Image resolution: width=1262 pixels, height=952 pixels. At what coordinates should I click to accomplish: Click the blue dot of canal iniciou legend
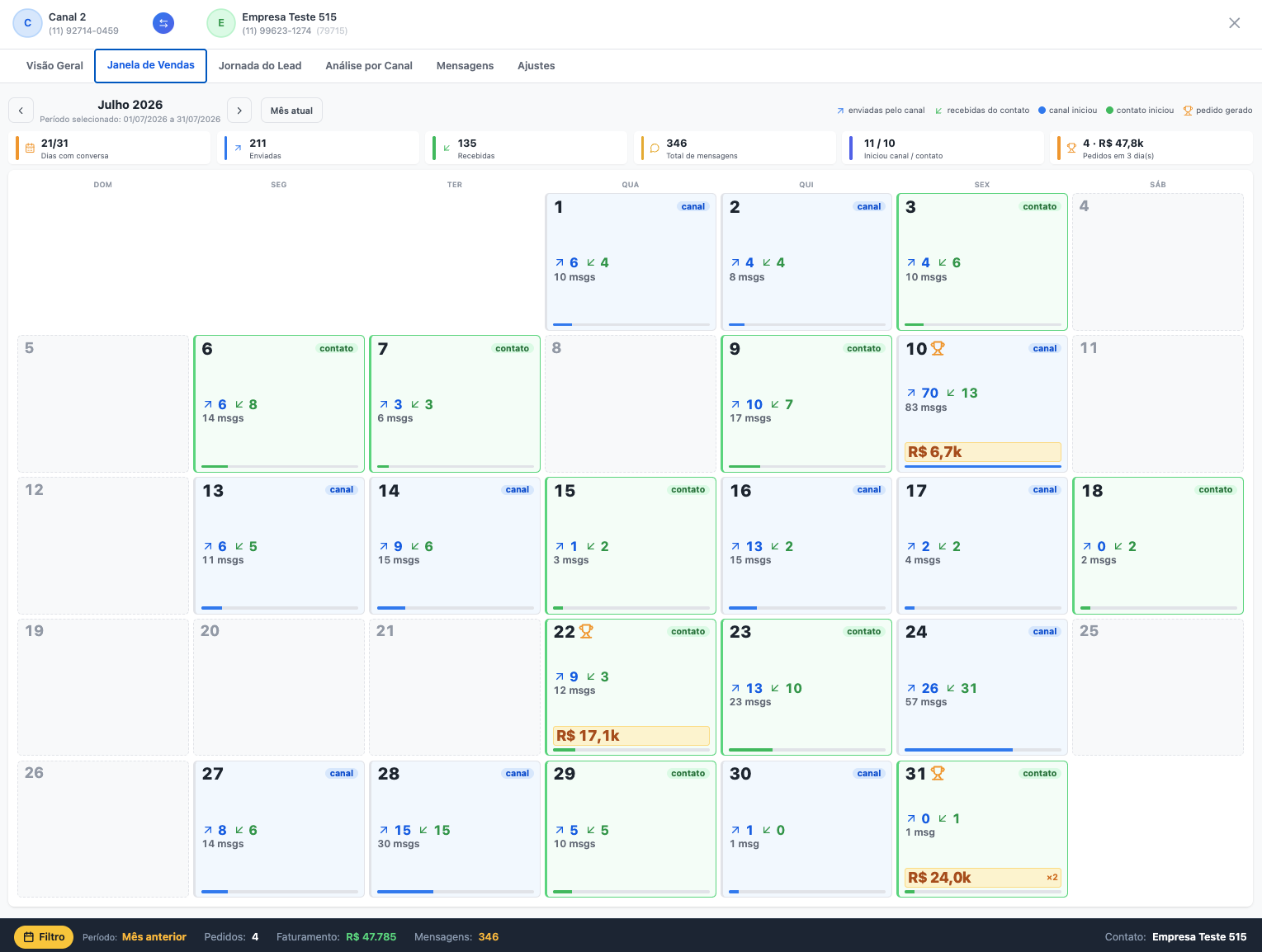[1042, 110]
